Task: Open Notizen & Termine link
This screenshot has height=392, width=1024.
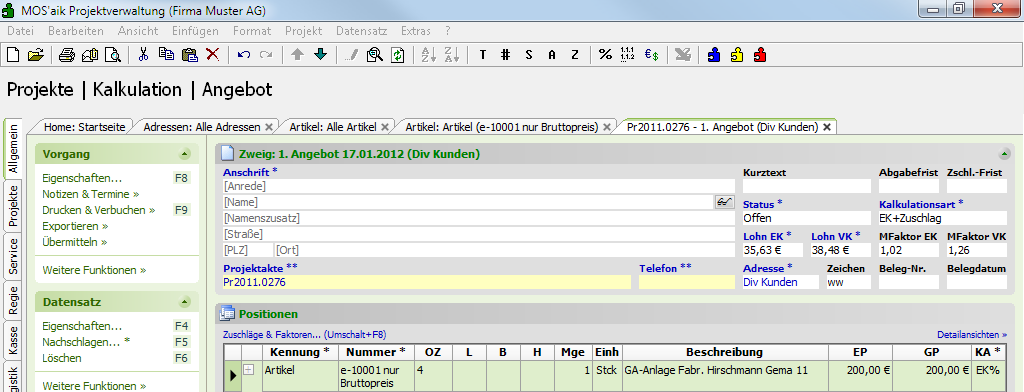Action: (x=91, y=194)
